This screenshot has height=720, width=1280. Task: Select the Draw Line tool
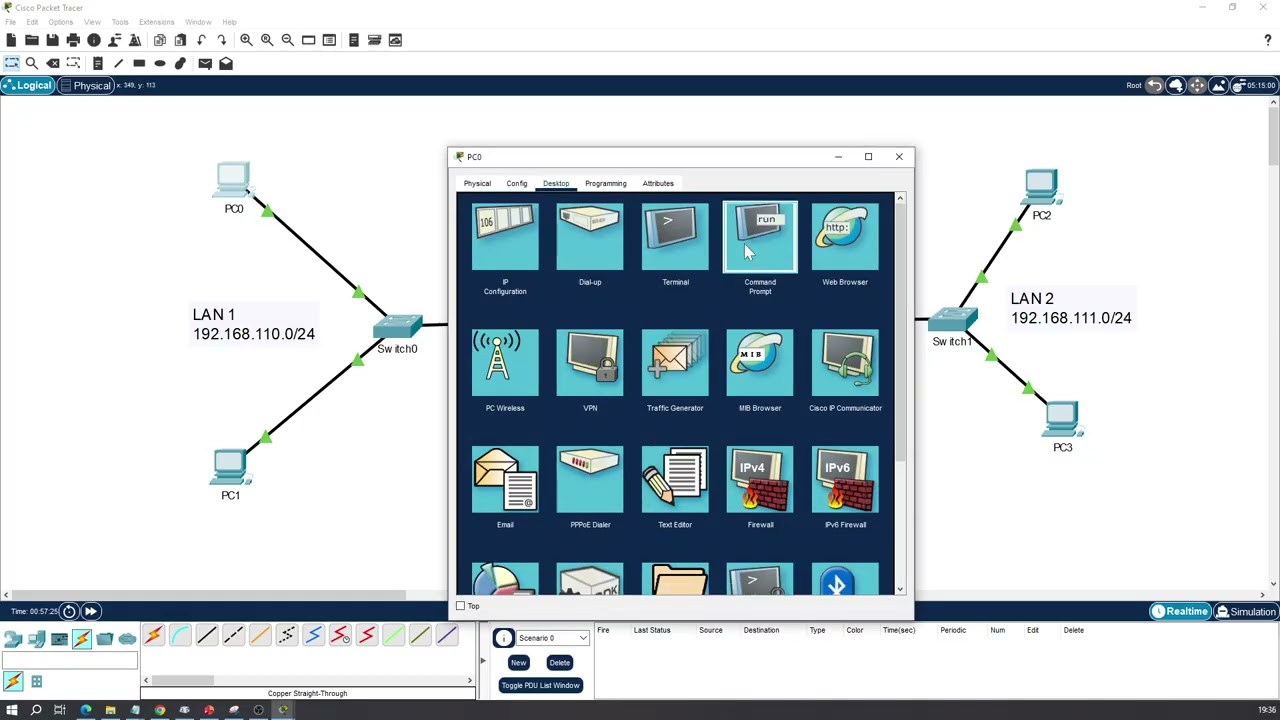pyautogui.click(x=118, y=63)
